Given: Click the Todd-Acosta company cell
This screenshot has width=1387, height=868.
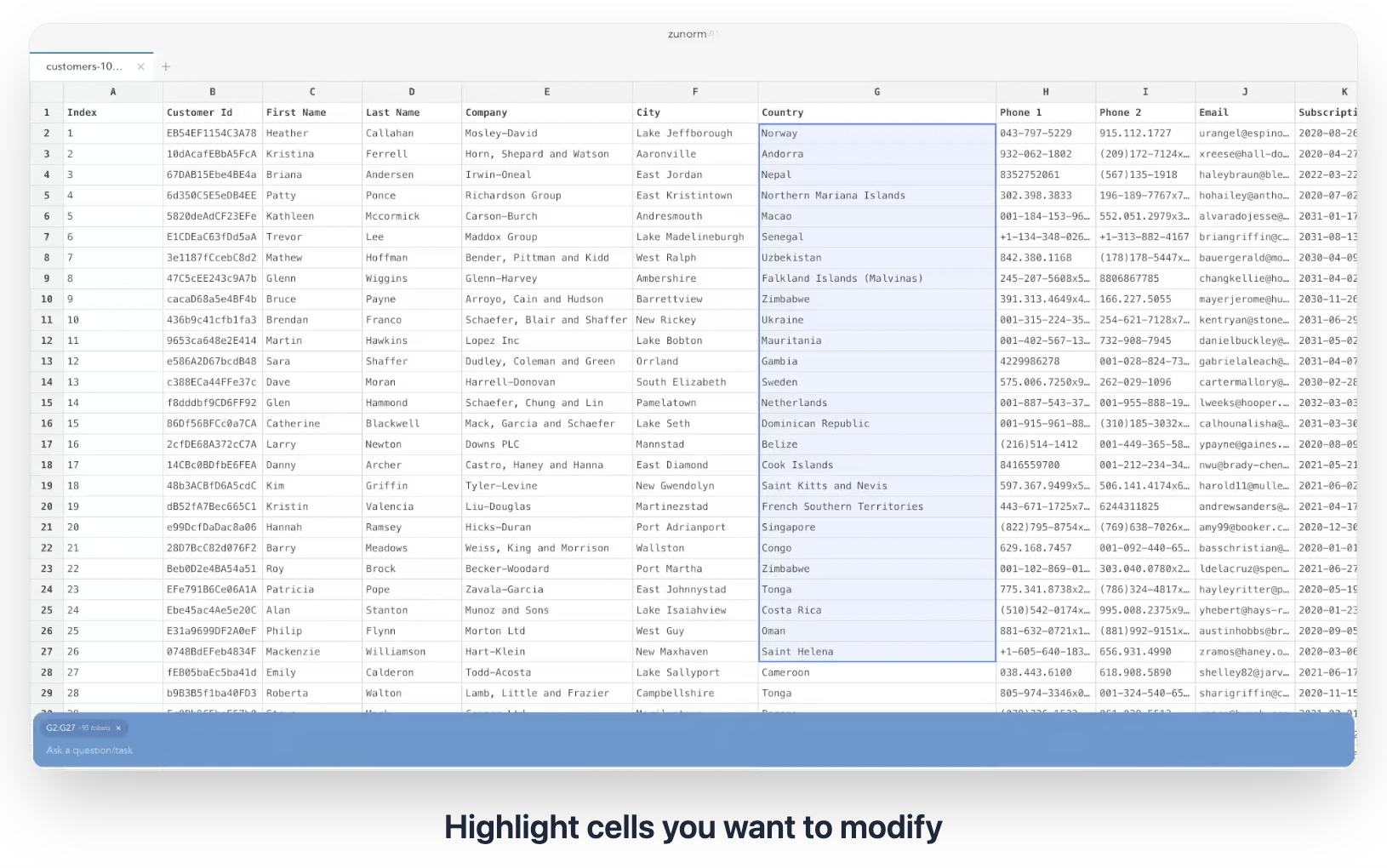Looking at the screenshot, I should click(x=547, y=672).
